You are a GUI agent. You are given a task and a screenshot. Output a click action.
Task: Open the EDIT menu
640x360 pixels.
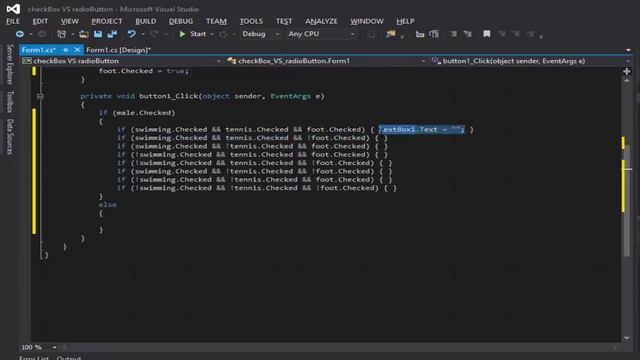(x=40, y=21)
